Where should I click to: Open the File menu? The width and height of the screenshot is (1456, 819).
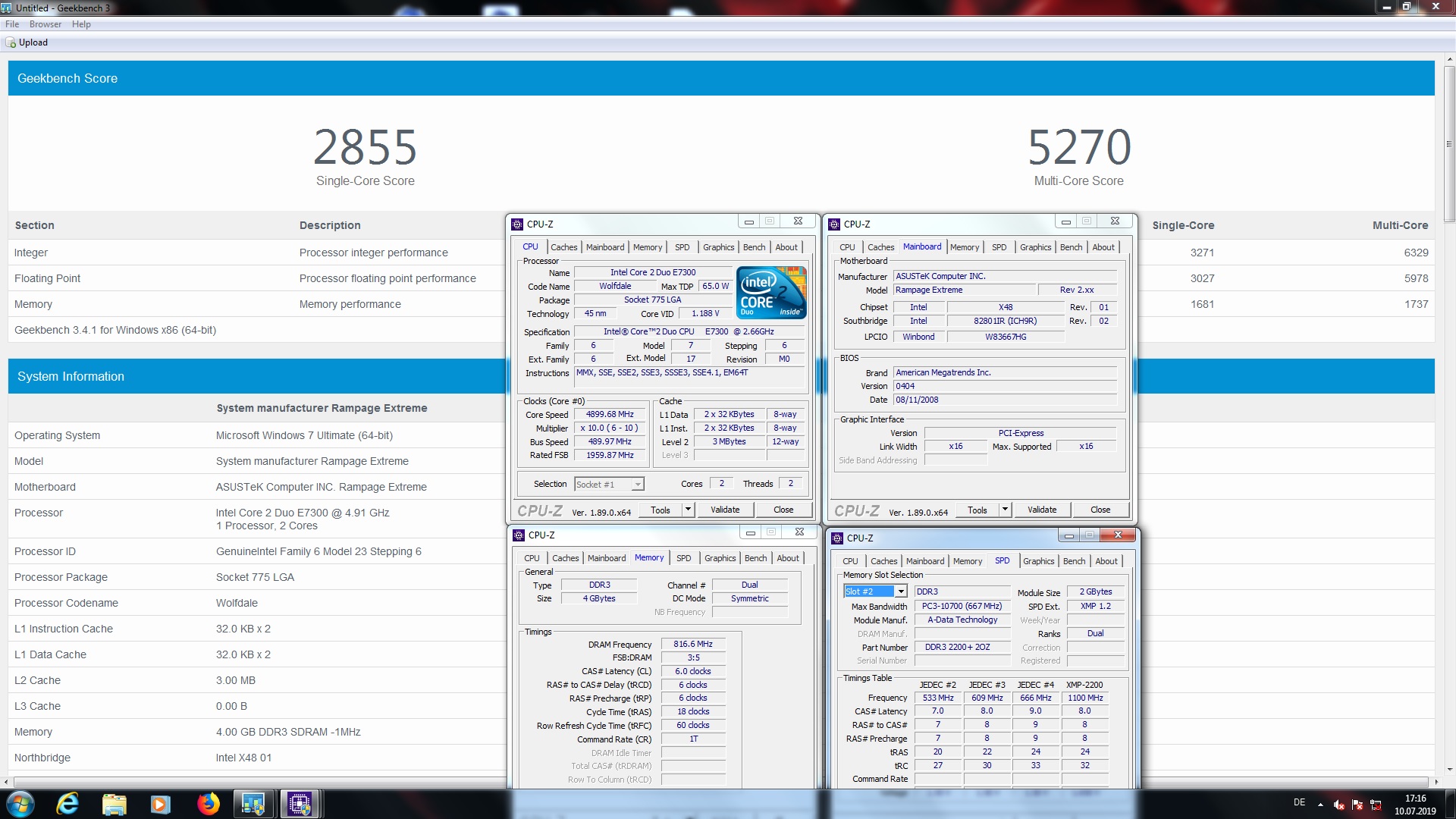point(12,24)
